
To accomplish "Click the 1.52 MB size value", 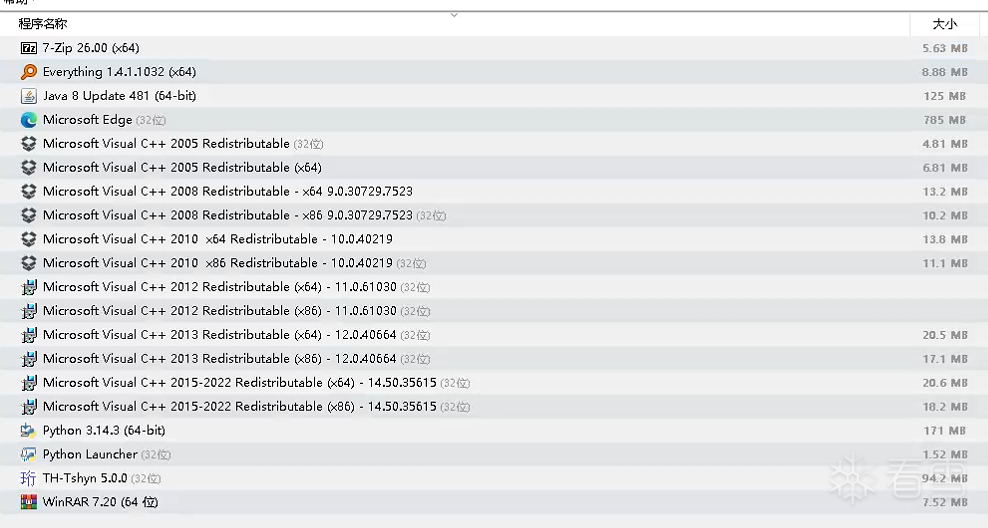I will [x=945, y=455].
